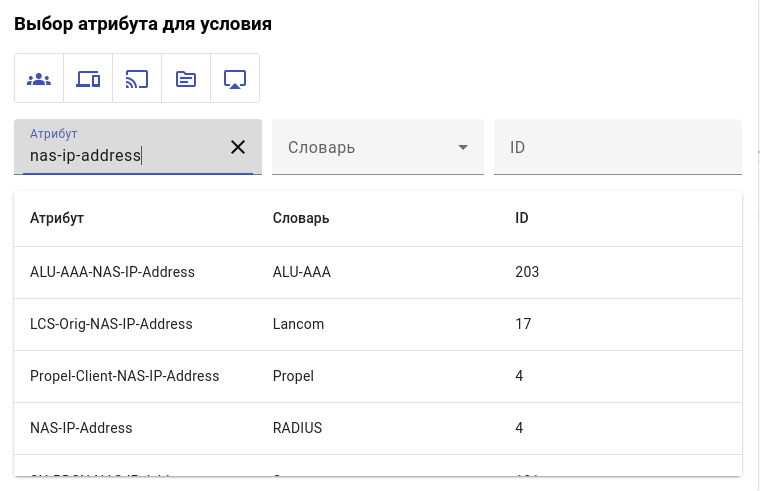This screenshot has height=491, width=760.
Task: Click the dropdown arrow in Словарь field
Action: [463, 148]
